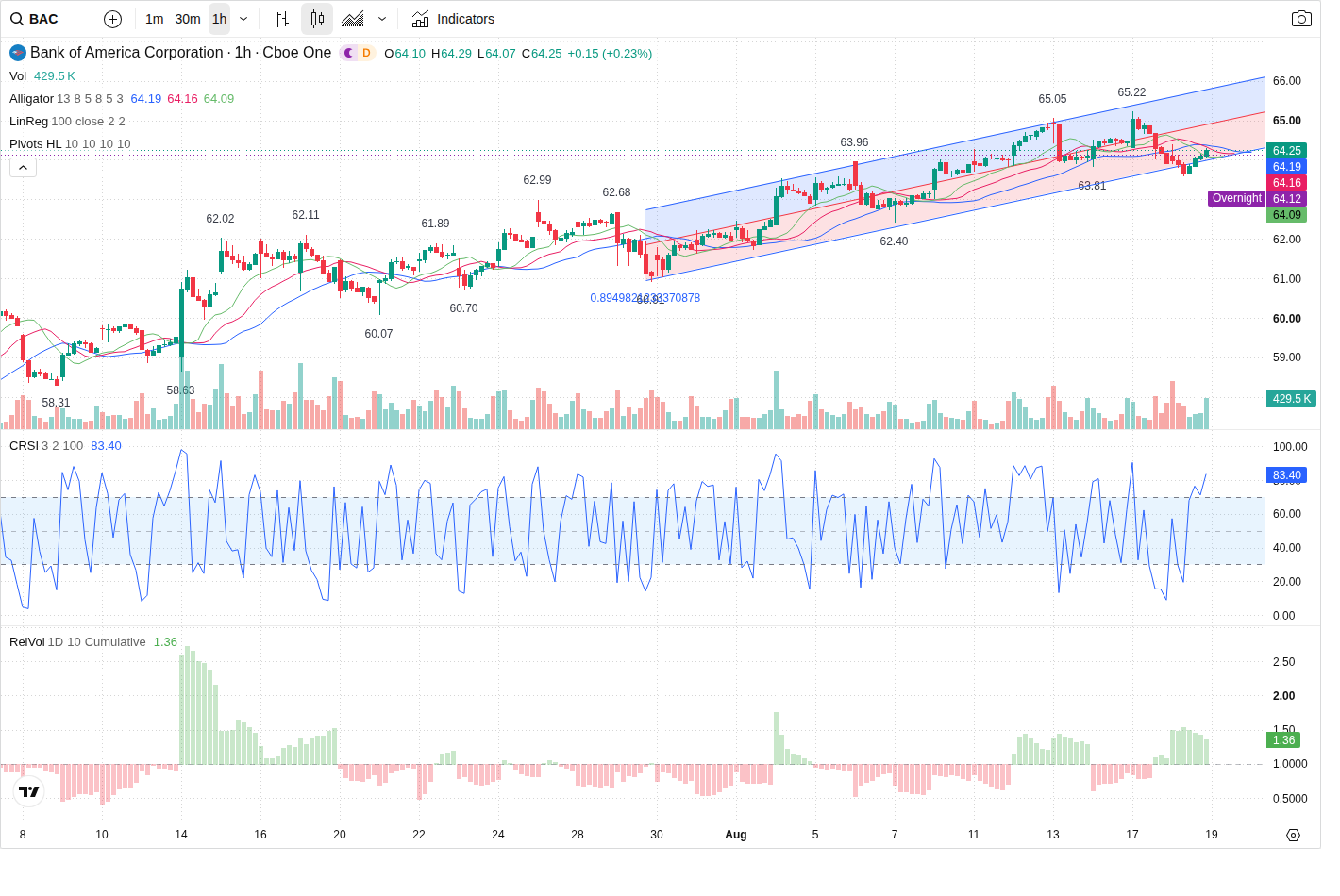Click the 63.81 pivot low label
1340x896 pixels.
point(1092,186)
